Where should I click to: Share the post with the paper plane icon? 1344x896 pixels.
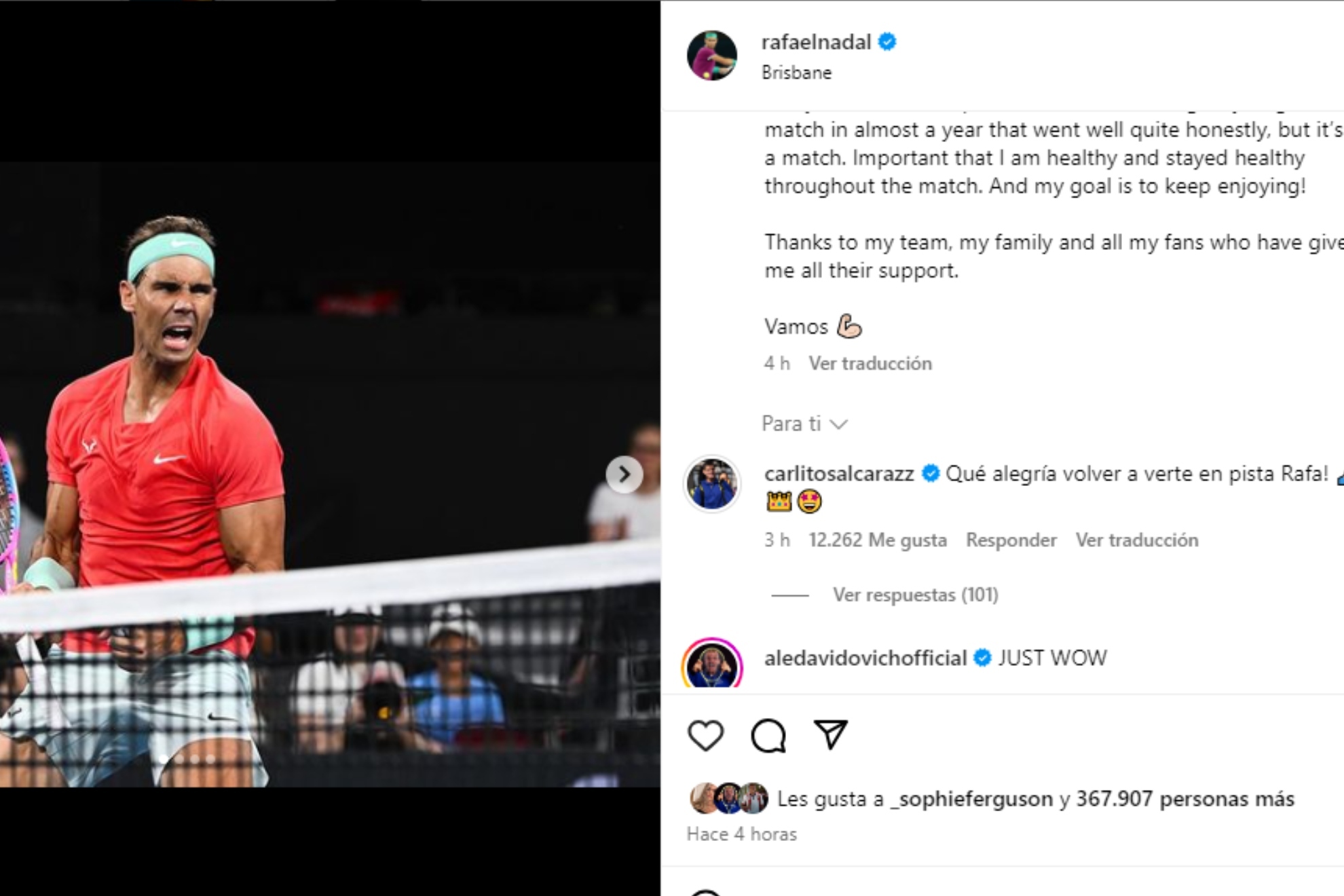click(x=831, y=734)
